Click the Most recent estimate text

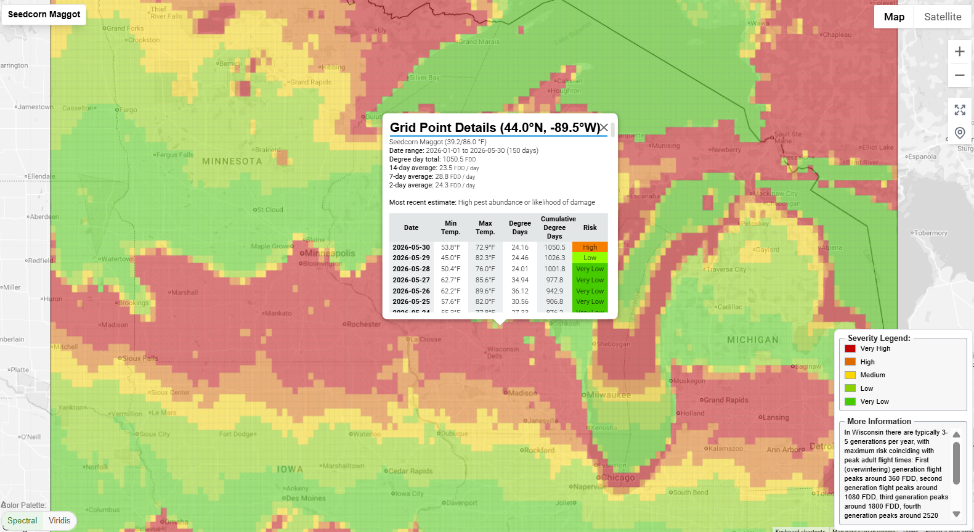click(x=492, y=202)
